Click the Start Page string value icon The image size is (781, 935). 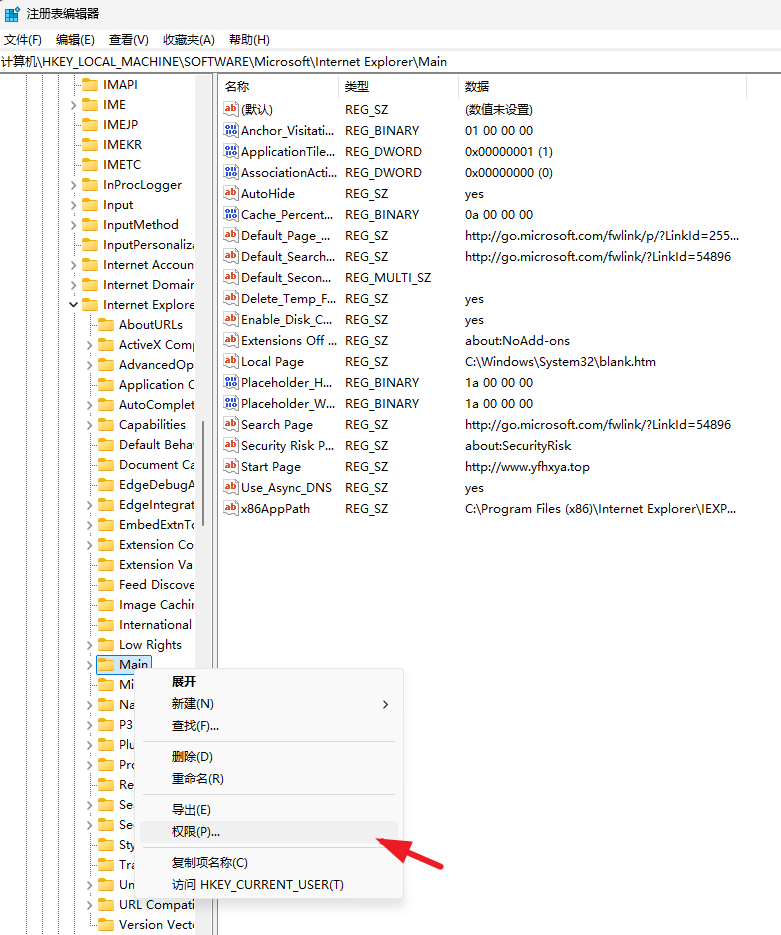231,466
